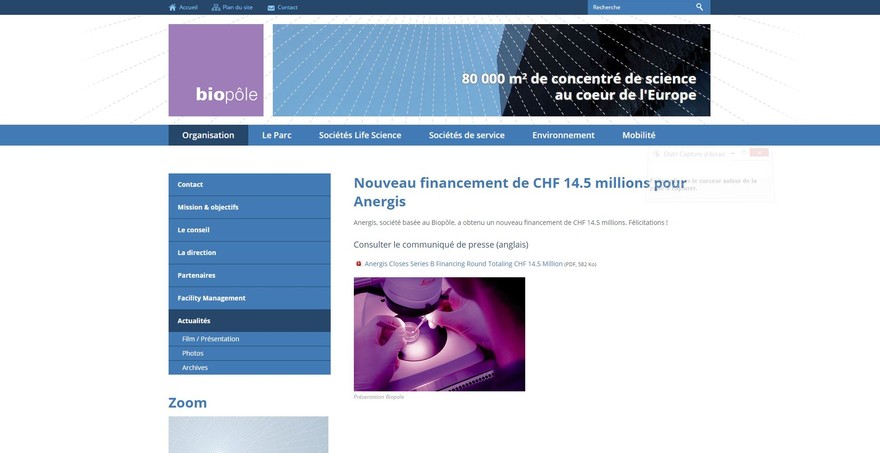Open Partenaires in sidebar
Screen dimensions: 880x453
tap(250, 276)
